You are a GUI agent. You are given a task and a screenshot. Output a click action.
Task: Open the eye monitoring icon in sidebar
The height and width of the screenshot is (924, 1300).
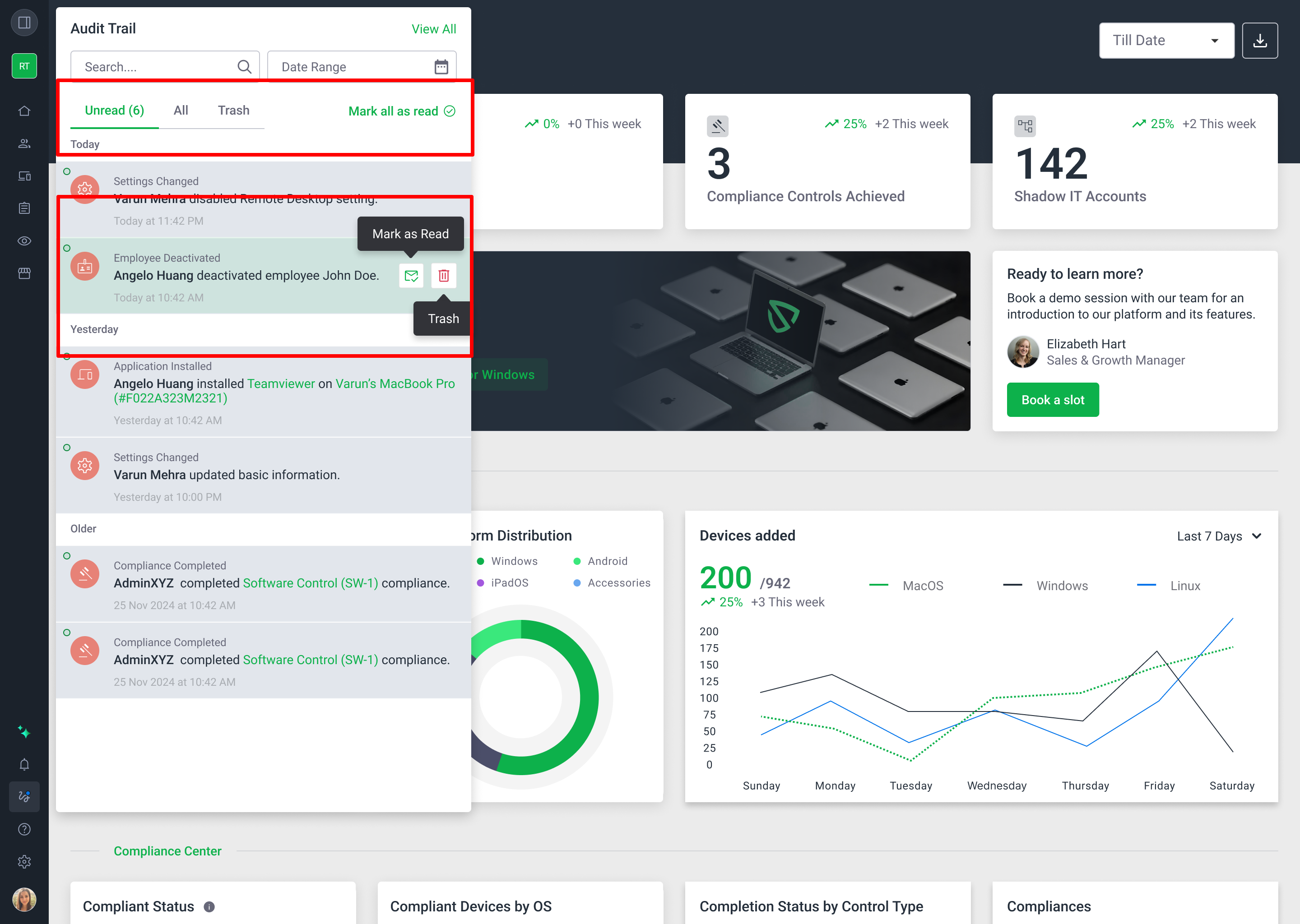24,240
